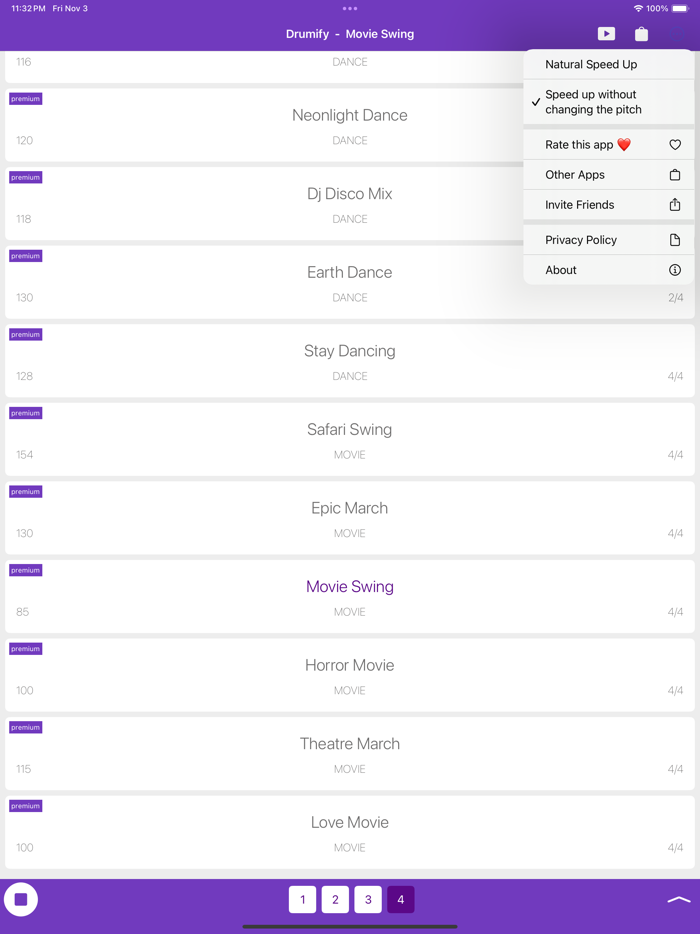The width and height of the screenshot is (700, 934).
Task: Click the 154 tempo value of Safari Swing
Action: point(24,455)
